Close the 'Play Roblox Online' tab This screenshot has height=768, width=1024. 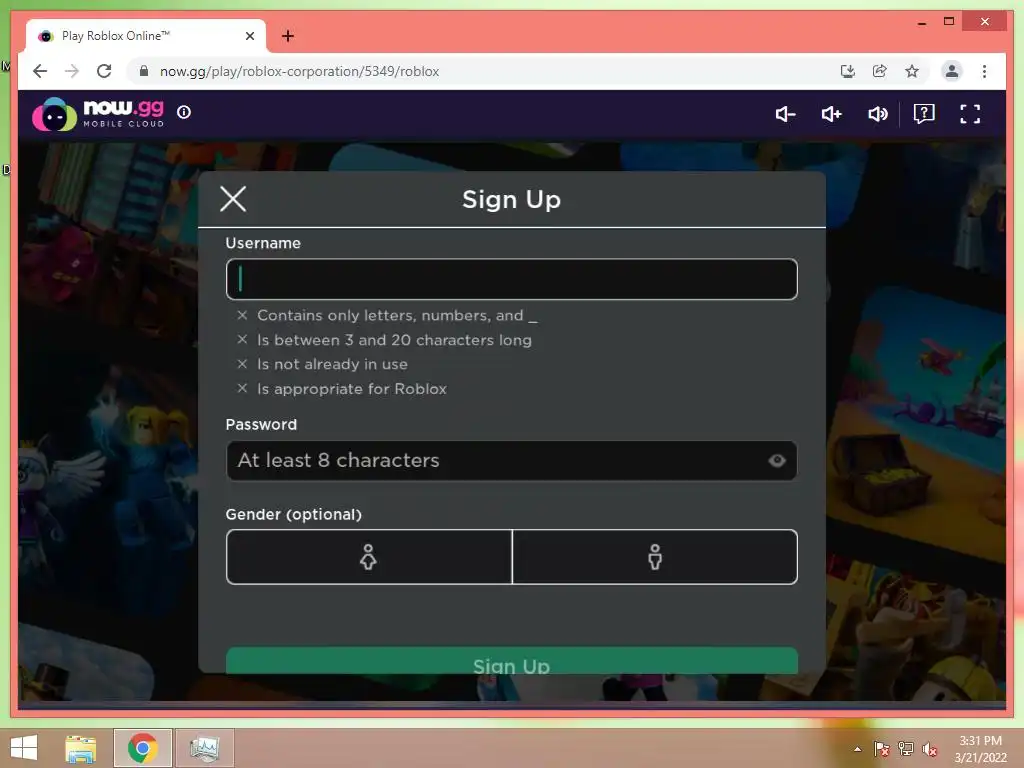click(249, 36)
